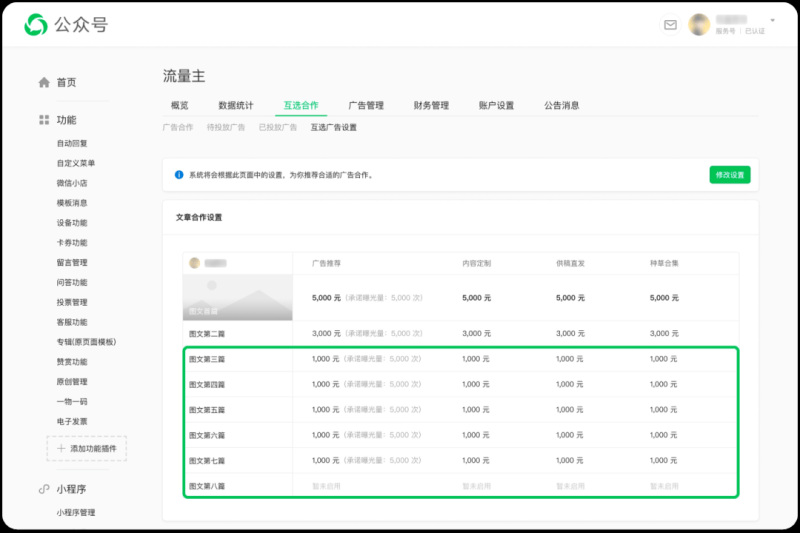The width and height of the screenshot is (800, 533).
Task: Open the 已投放广告 sub-tab
Action: pyautogui.click(x=278, y=128)
